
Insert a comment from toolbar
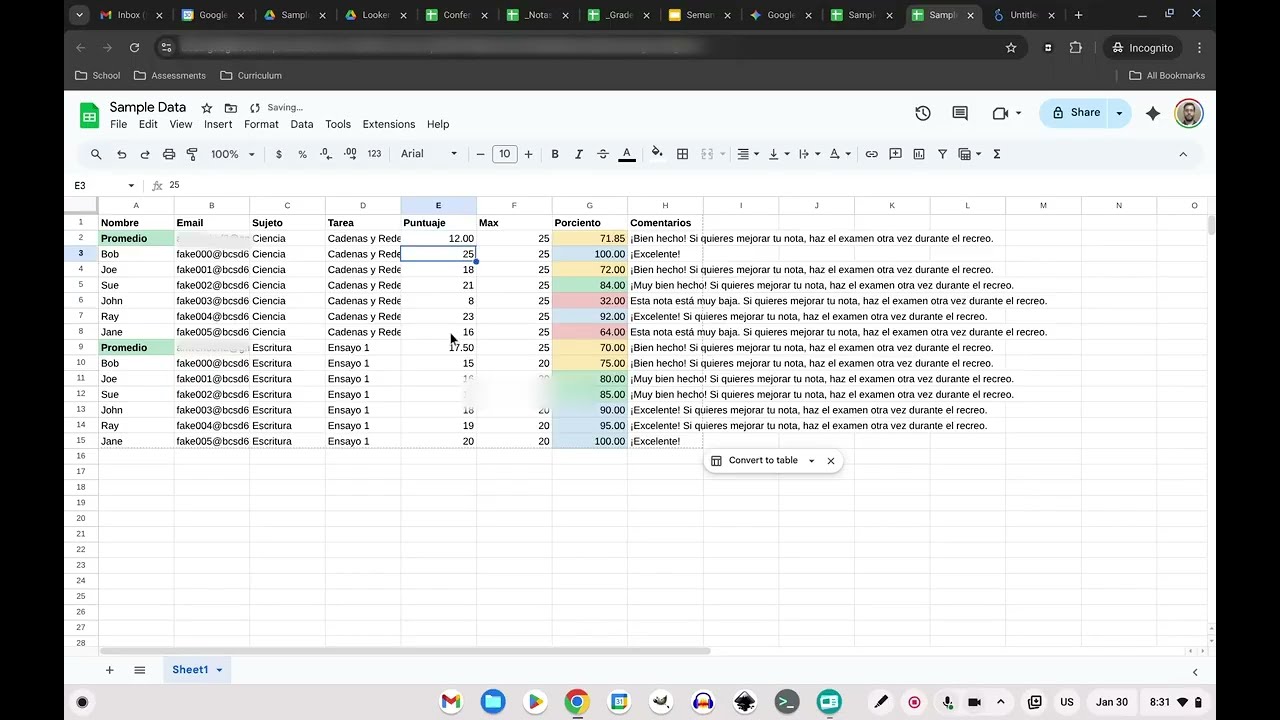click(895, 154)
